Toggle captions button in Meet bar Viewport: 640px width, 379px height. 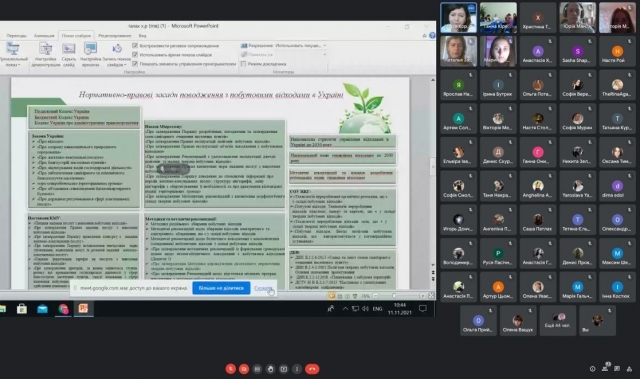pos(257,369)
